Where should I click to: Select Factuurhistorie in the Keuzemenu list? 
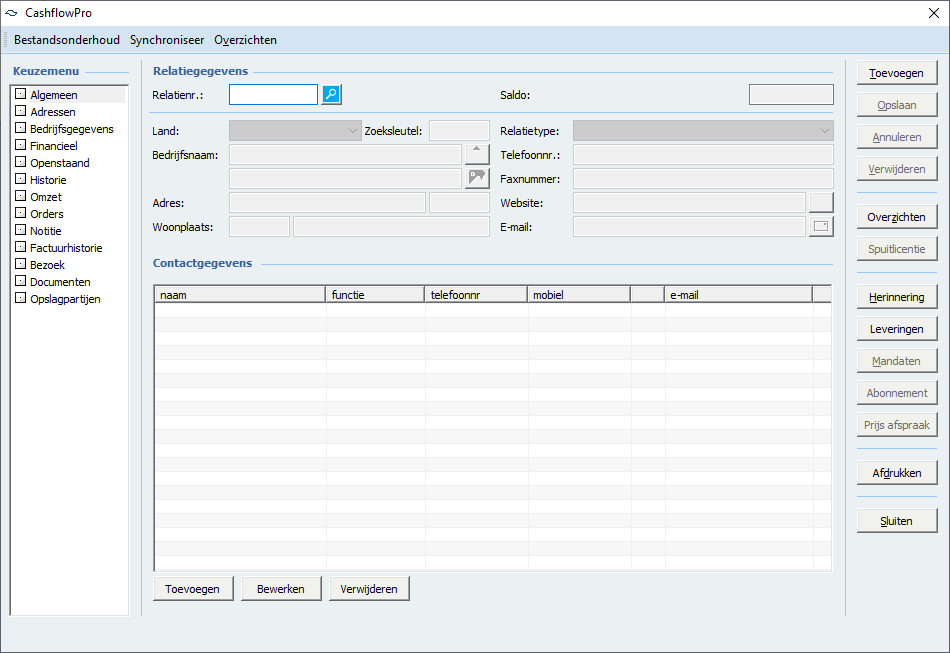click(x=66, y=248)
